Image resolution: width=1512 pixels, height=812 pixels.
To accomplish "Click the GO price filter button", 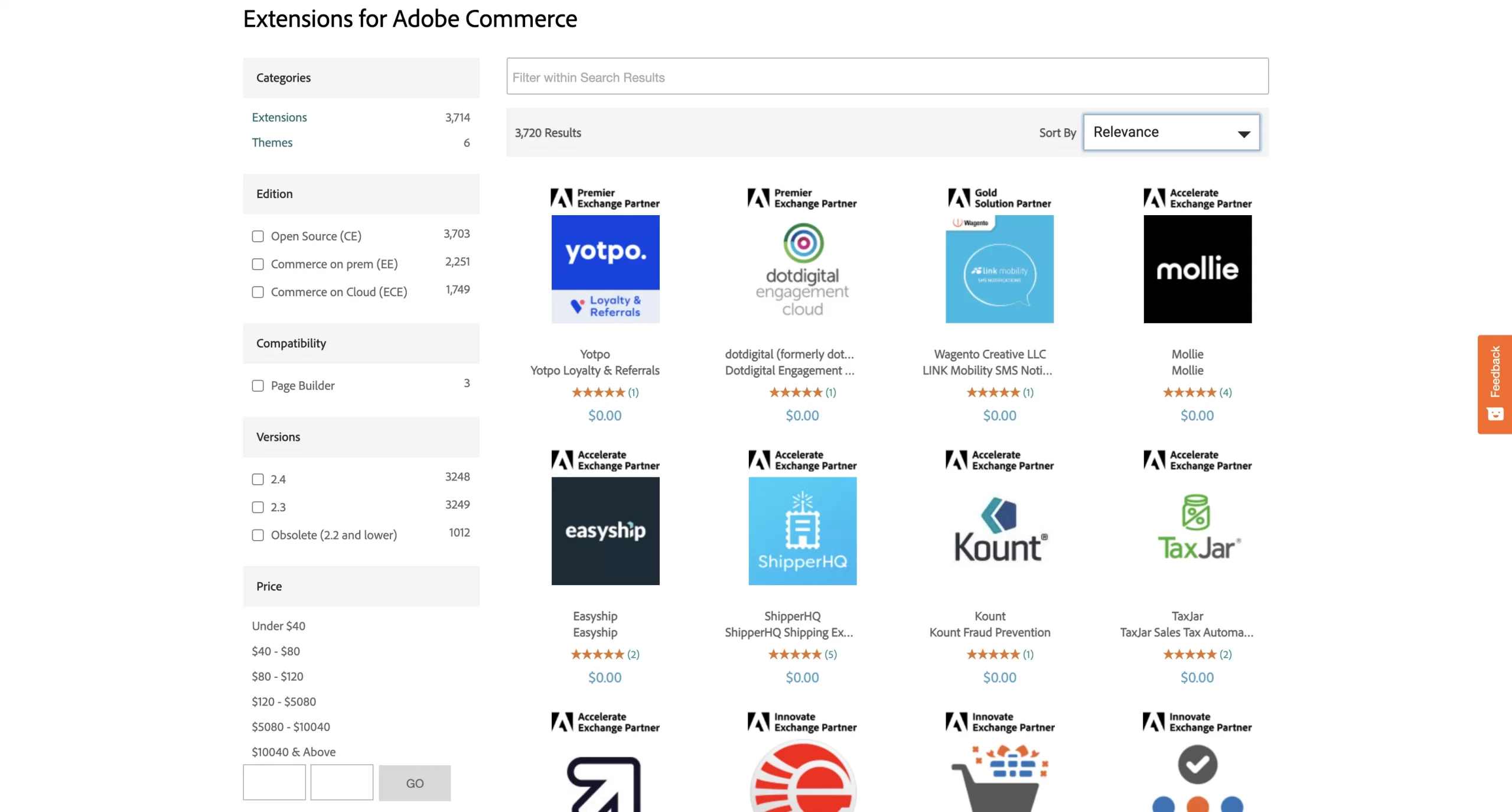I will pyautogui.click(x=415, y=782).
